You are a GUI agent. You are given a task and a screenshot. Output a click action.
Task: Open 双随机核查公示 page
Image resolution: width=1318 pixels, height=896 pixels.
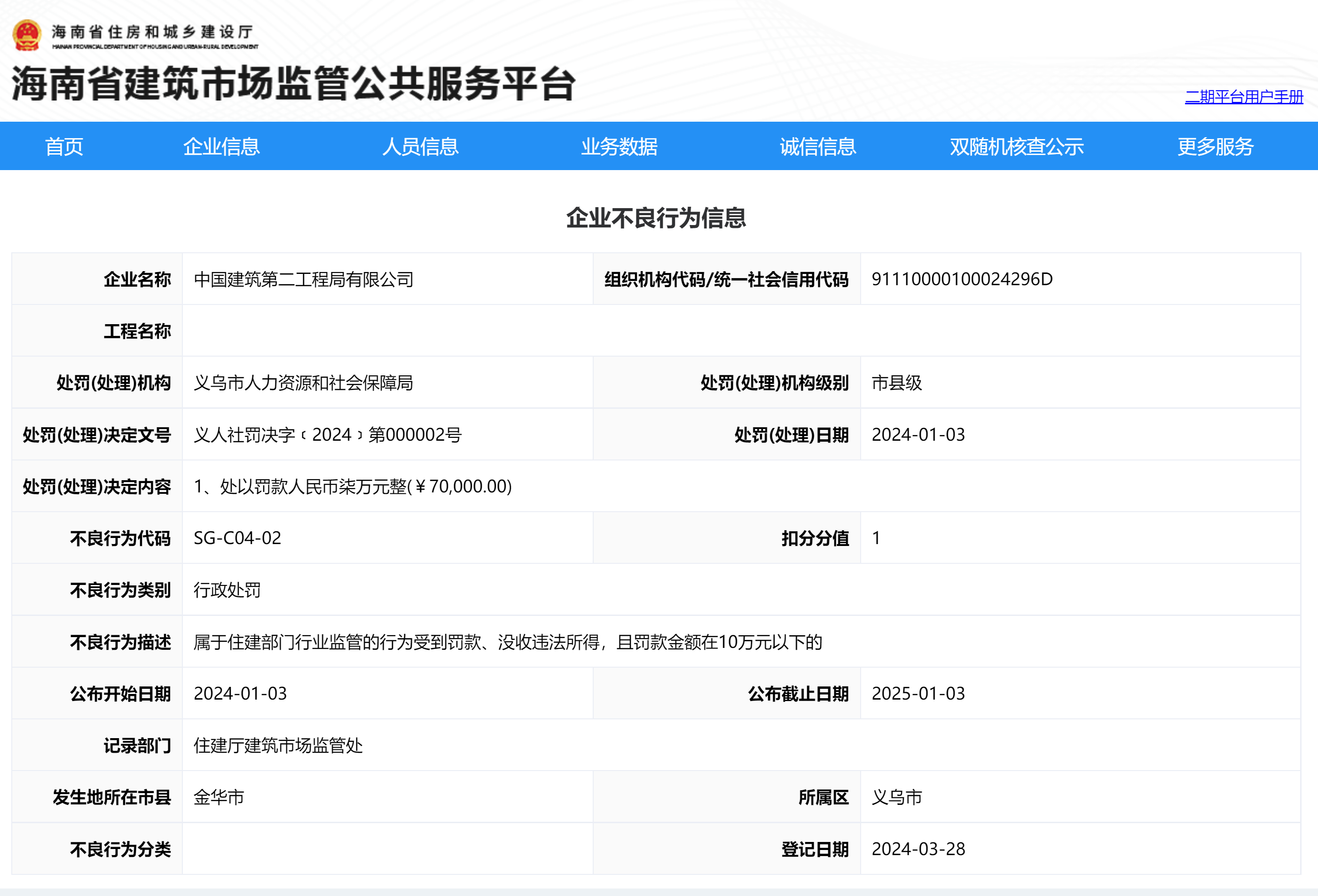1016,147
